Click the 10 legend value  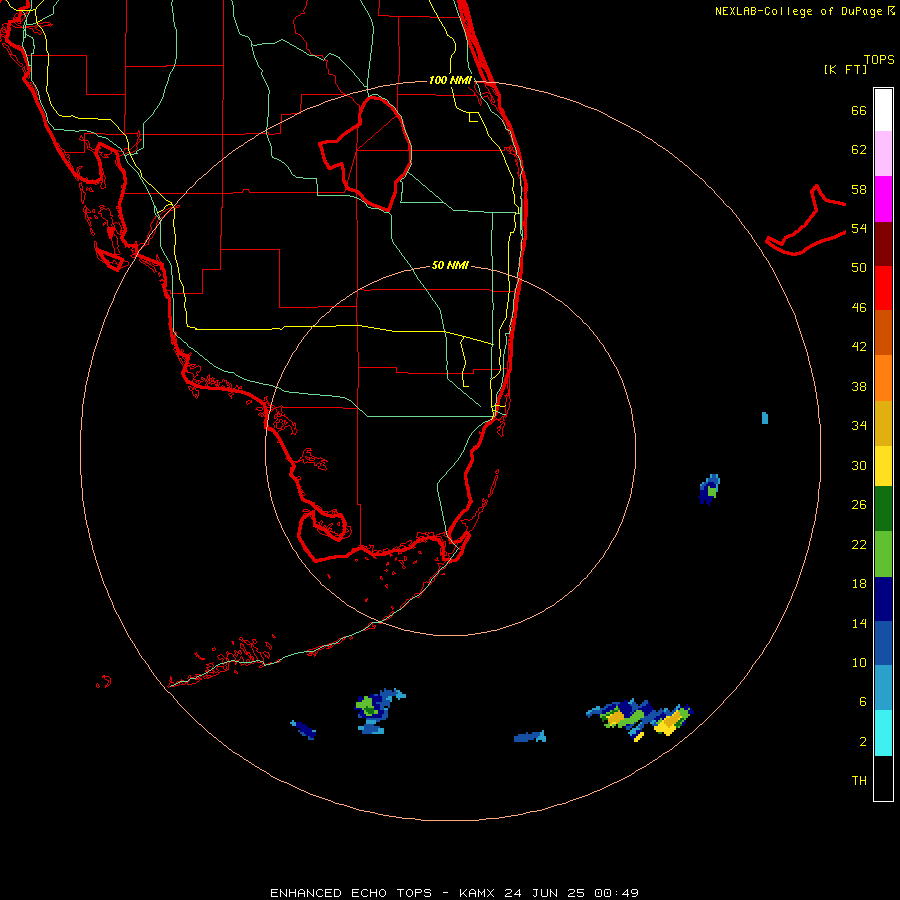point(859,662)
